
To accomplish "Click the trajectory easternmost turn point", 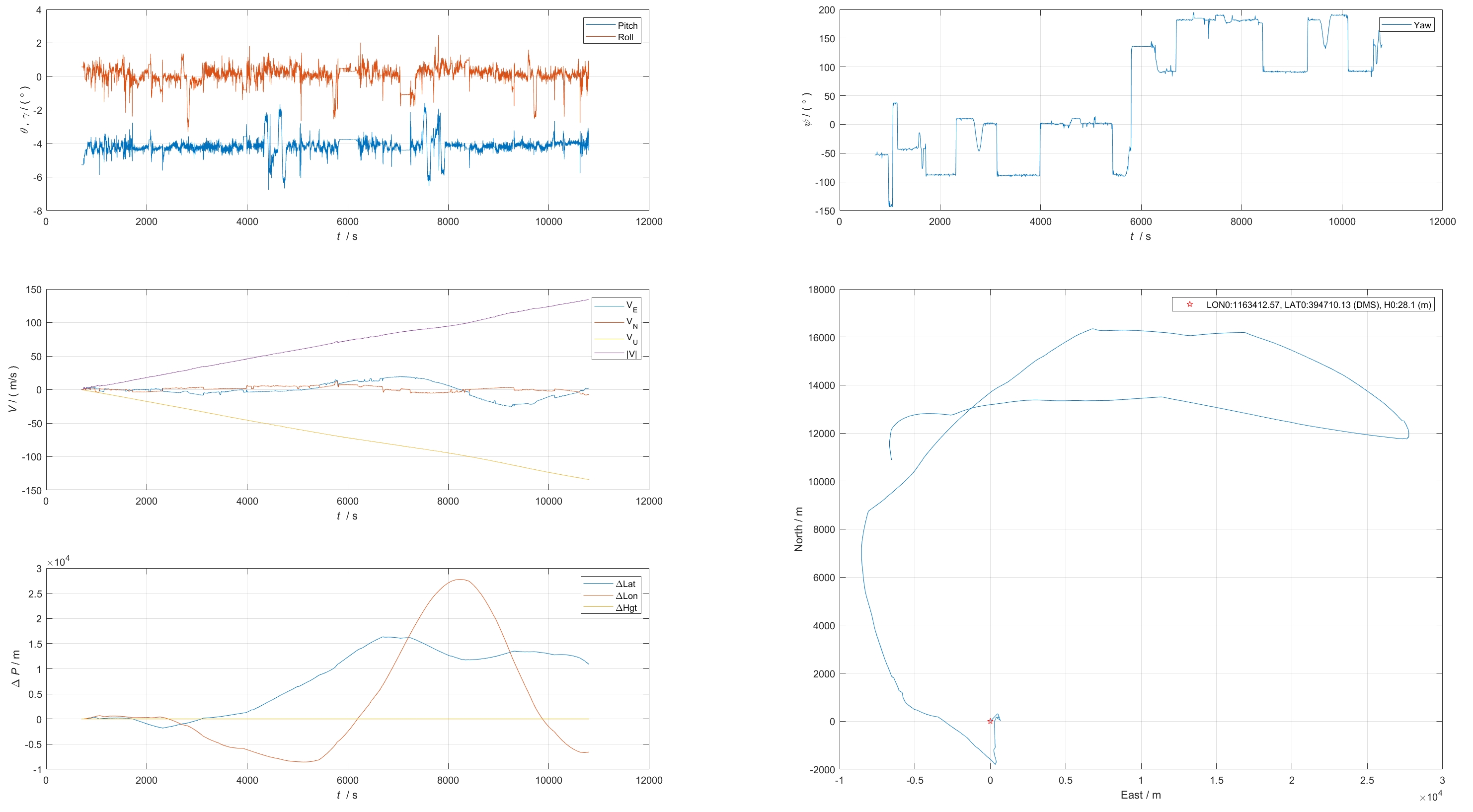I will pyautogui.click(x=1408, y=434).
